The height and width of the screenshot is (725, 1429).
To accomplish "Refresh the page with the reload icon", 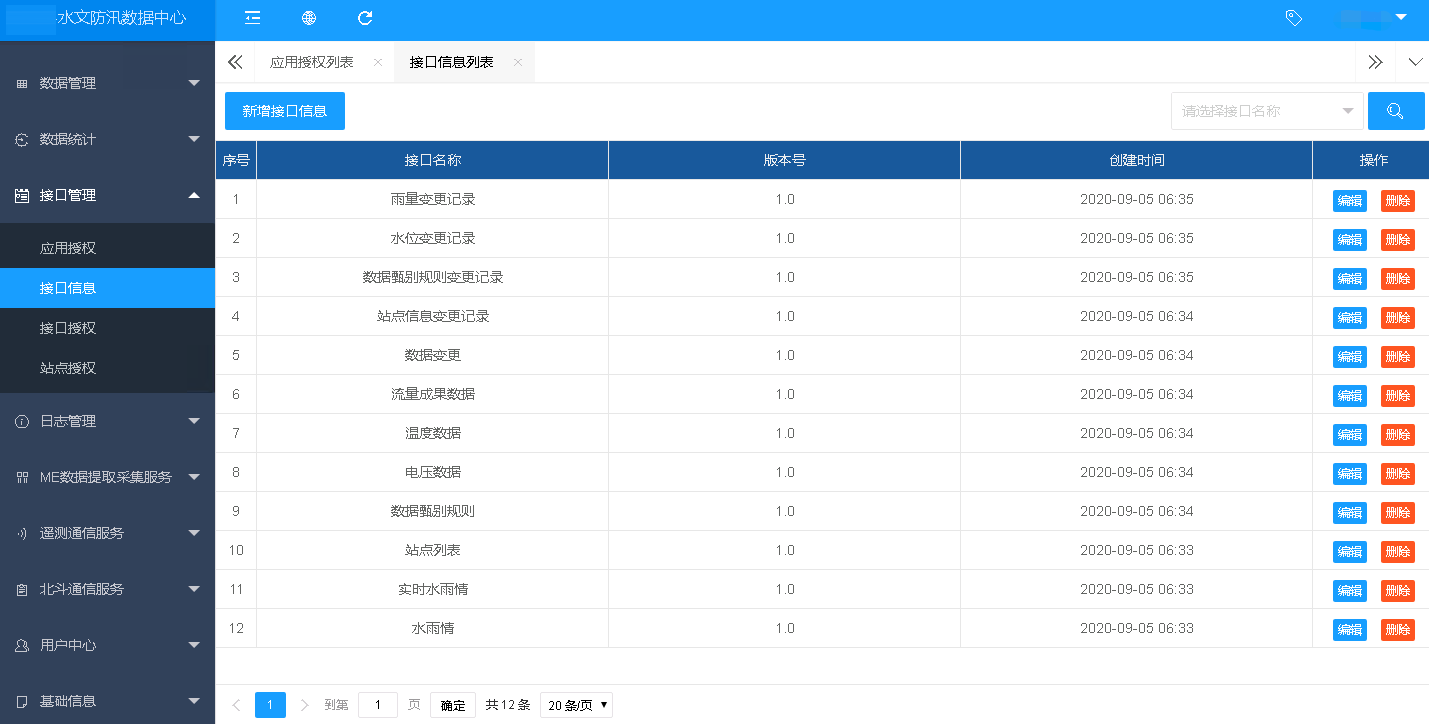I will pyautogui.click(x=364, y=18).
